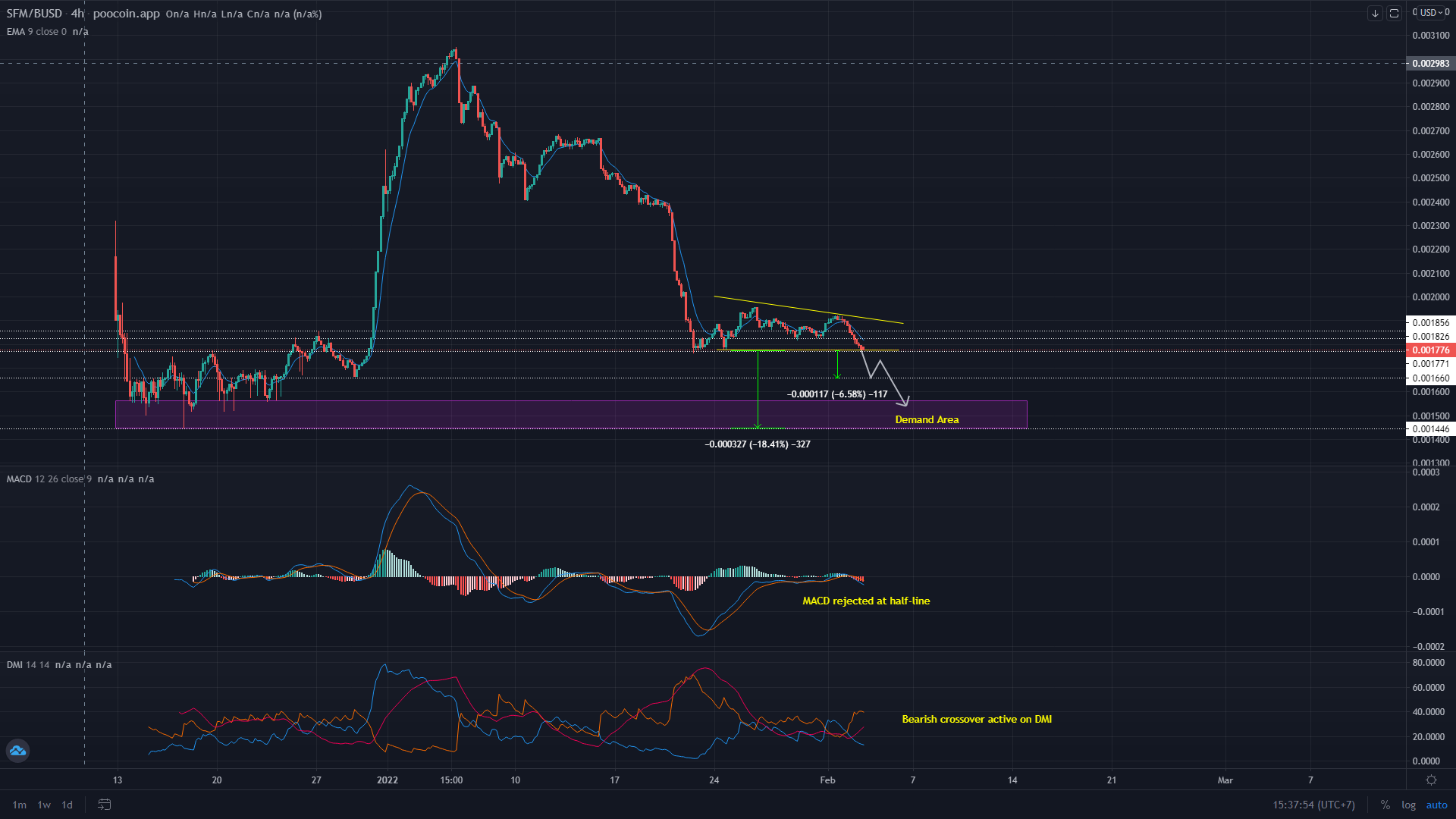
Task: Toggle percentage scale with the % control
Action: coord(1385,805)
